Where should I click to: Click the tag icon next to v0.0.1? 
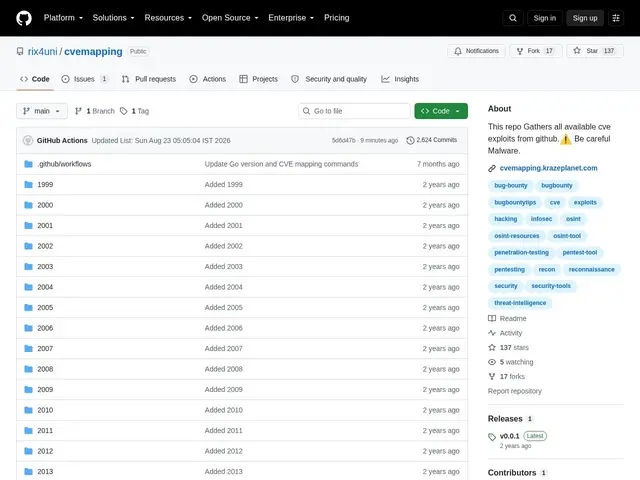click(x=492, y=437)
